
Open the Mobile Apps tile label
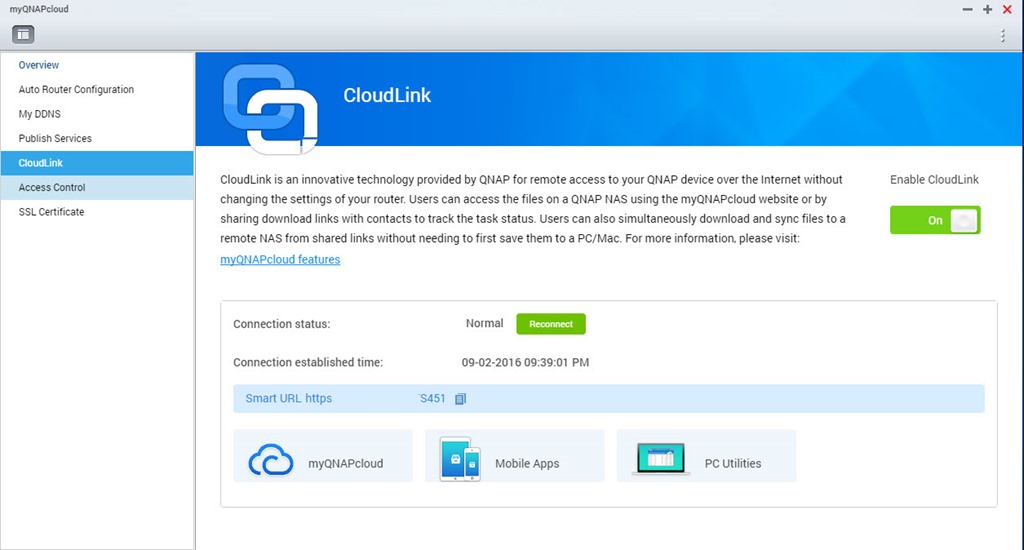pyautogui.click(x=527, y=463)
